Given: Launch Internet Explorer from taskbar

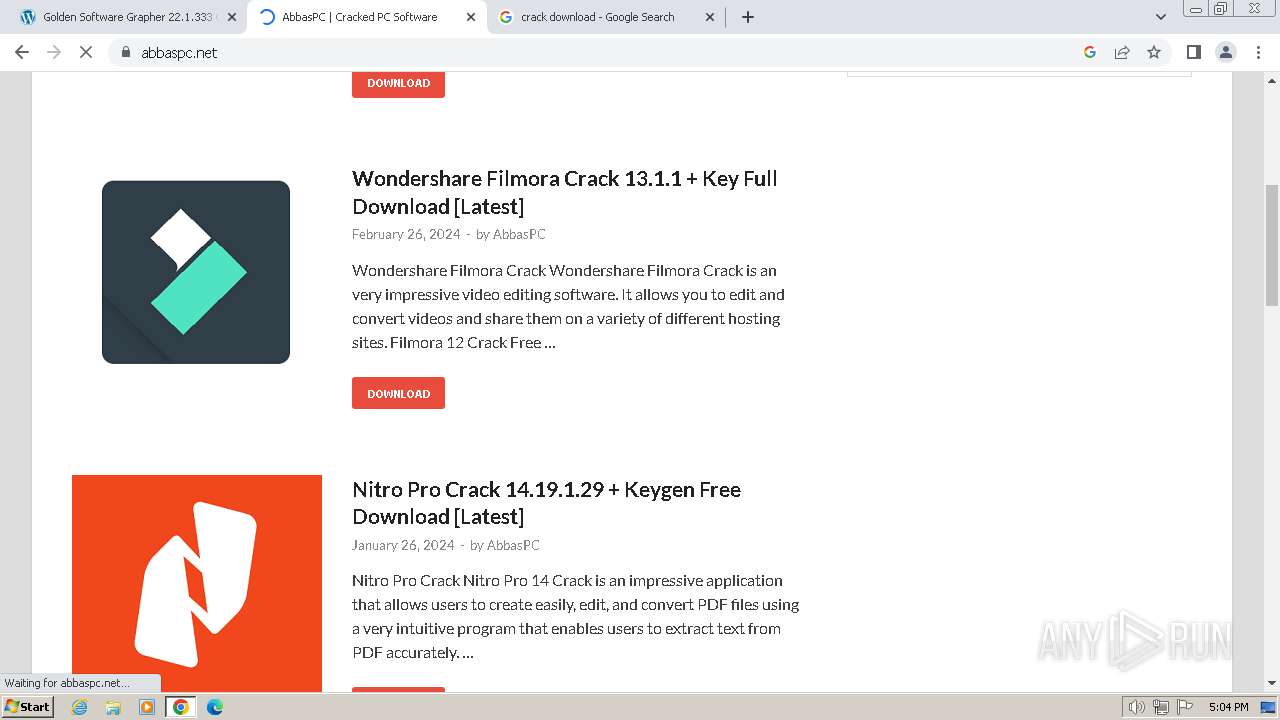Looking at the screenshot, I should 80,707.
